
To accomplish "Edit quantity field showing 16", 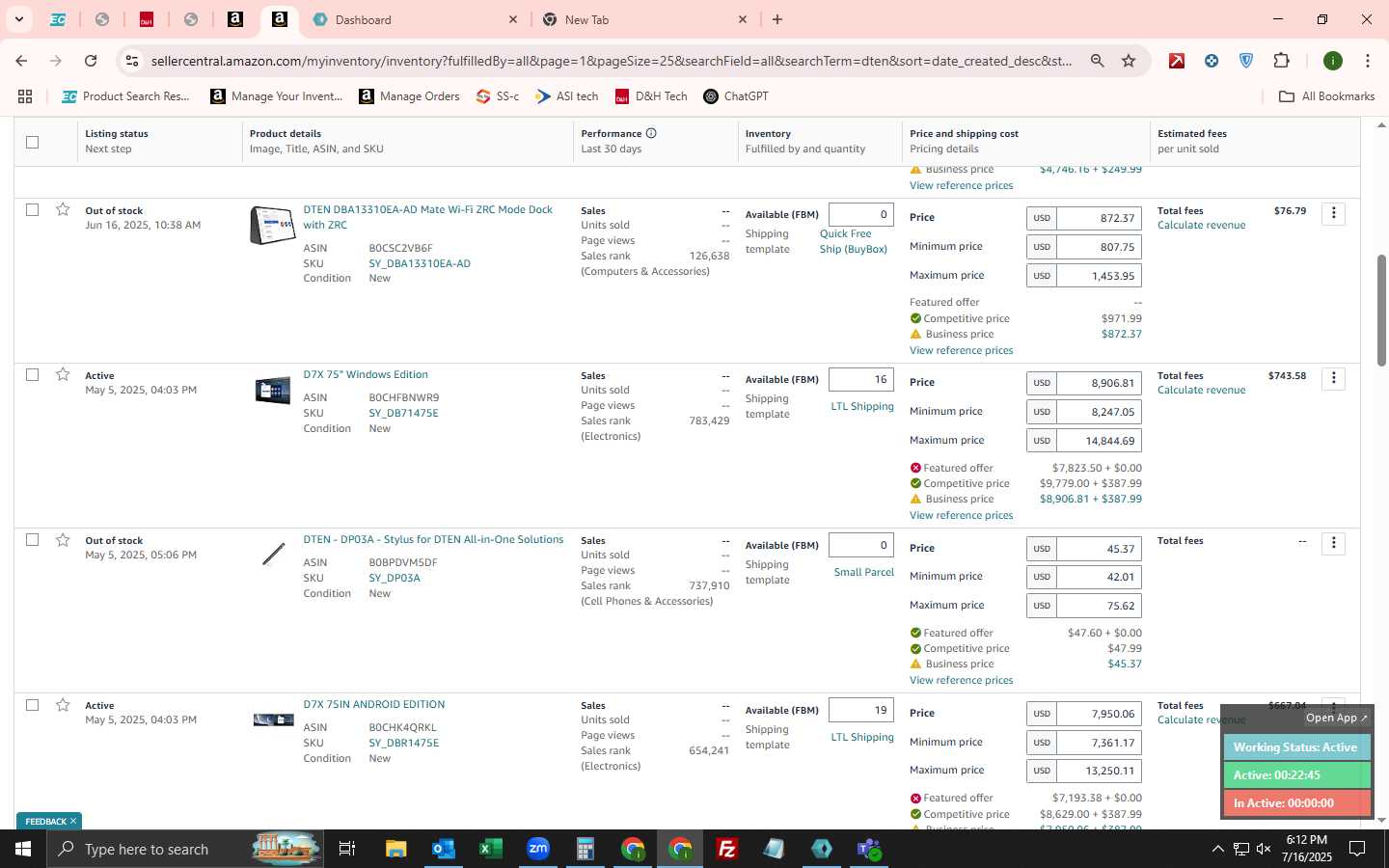I will click(x=860, y=380).
